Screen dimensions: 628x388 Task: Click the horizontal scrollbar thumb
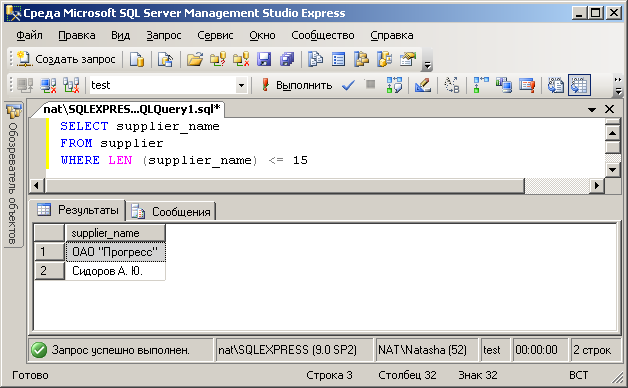(x=285, y=185)
